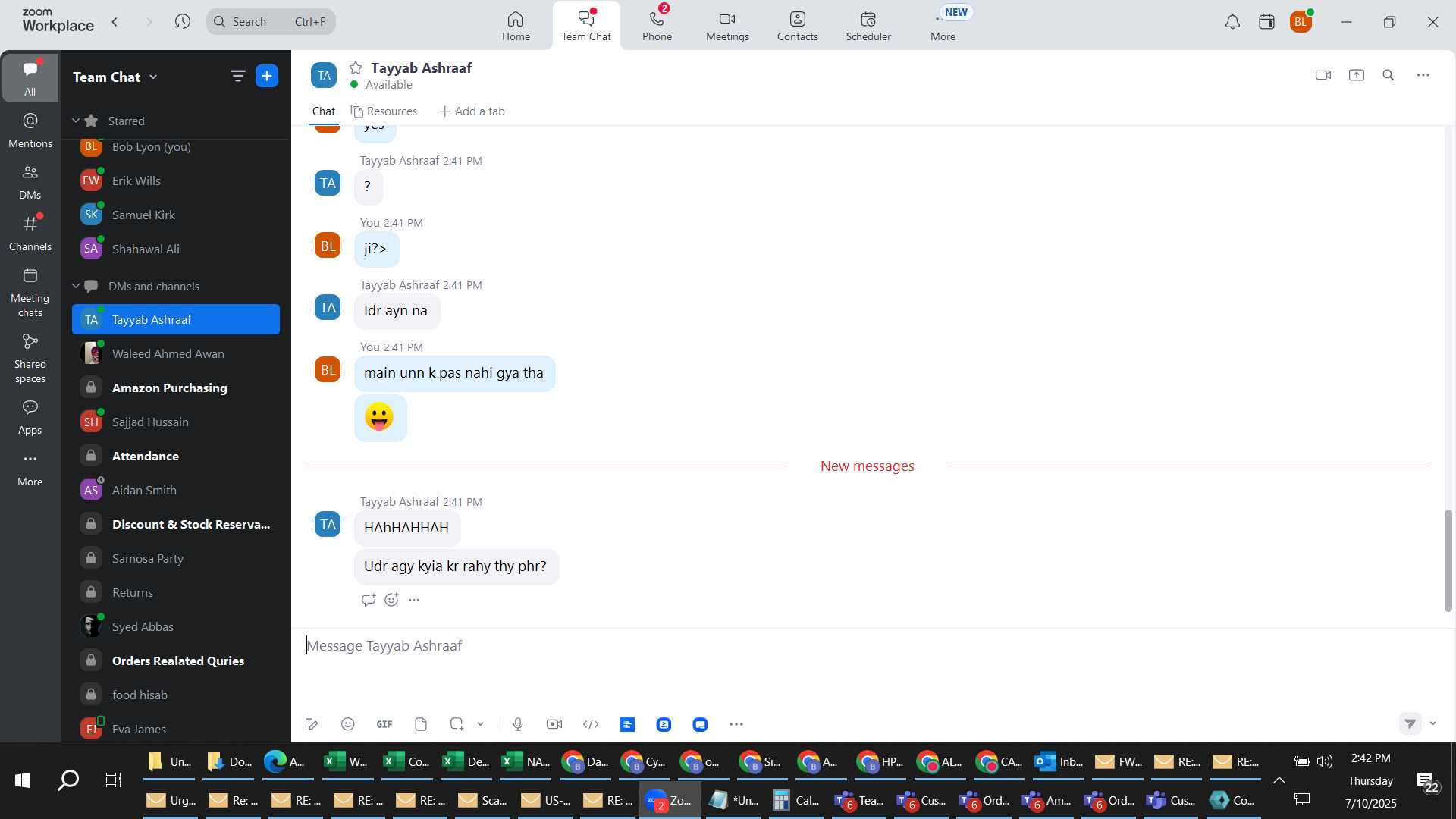Click Add a tab
This screenshot has height=819, width=1456.
point(472,111)
